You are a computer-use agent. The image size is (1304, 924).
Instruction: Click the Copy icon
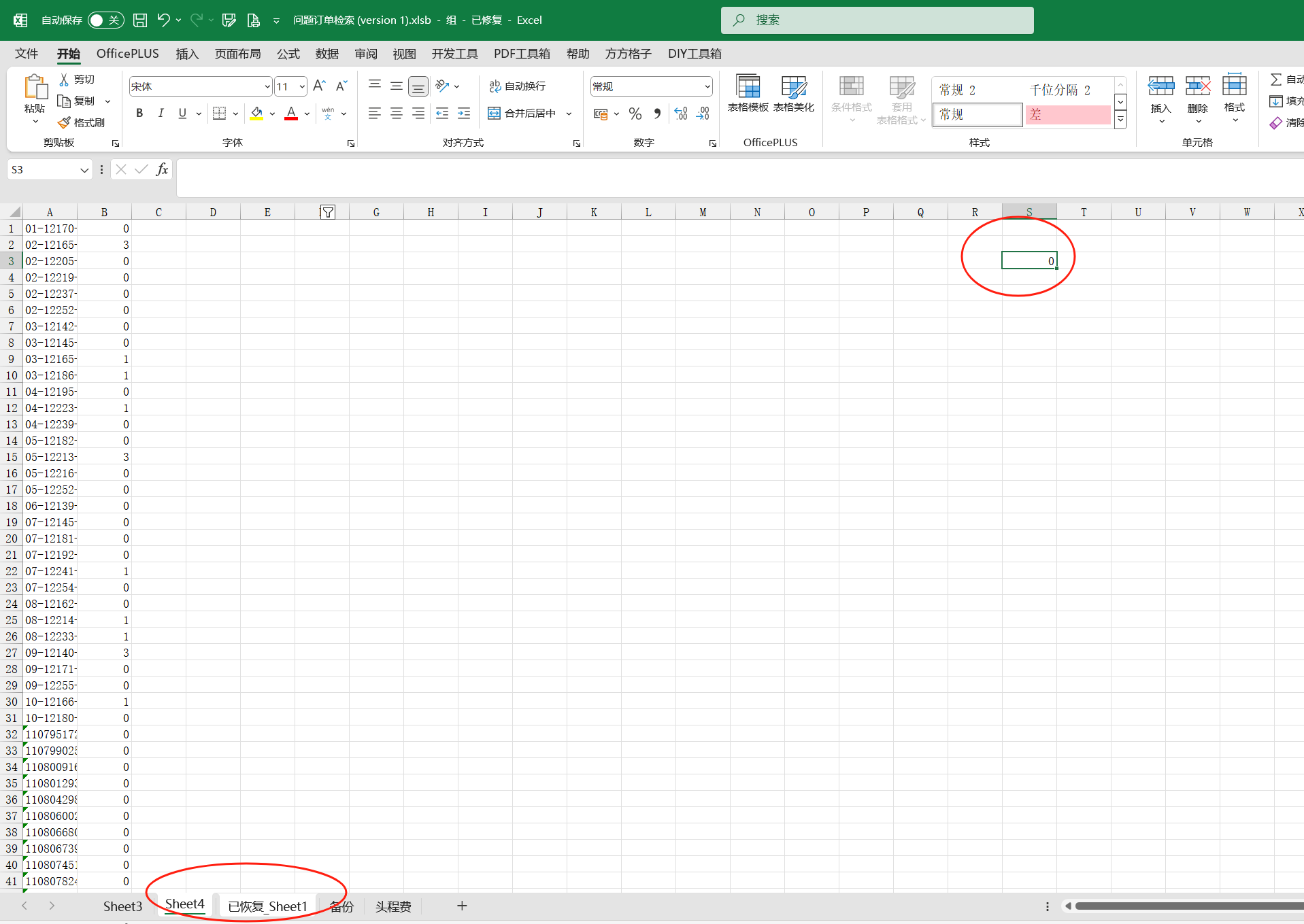pyautogui.click(x=64, y=101)
